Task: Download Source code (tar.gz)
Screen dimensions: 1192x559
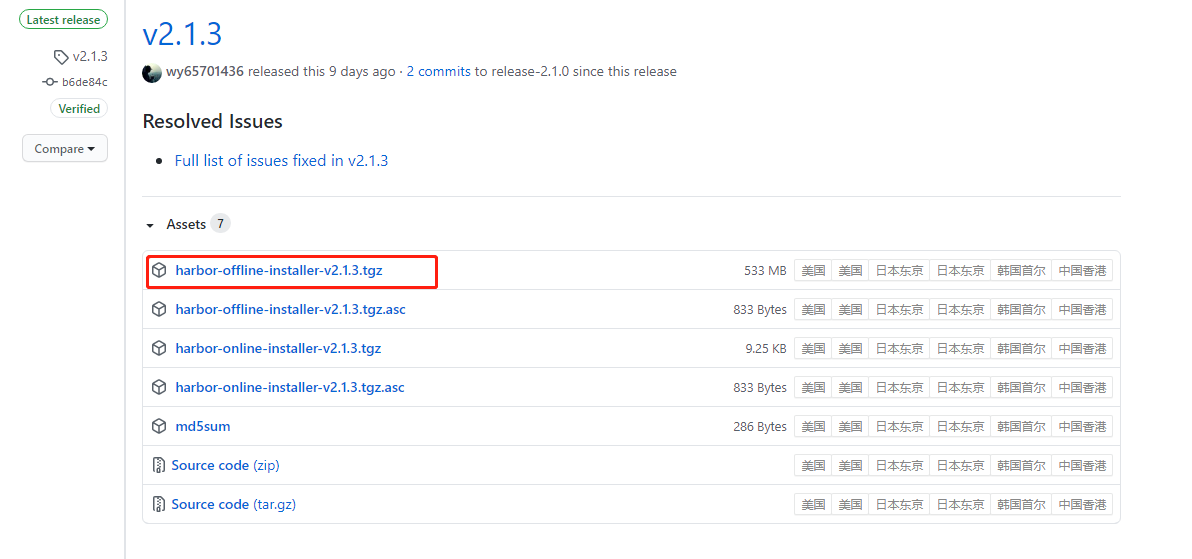Action: pyautogui.click(x=233, y=503)
